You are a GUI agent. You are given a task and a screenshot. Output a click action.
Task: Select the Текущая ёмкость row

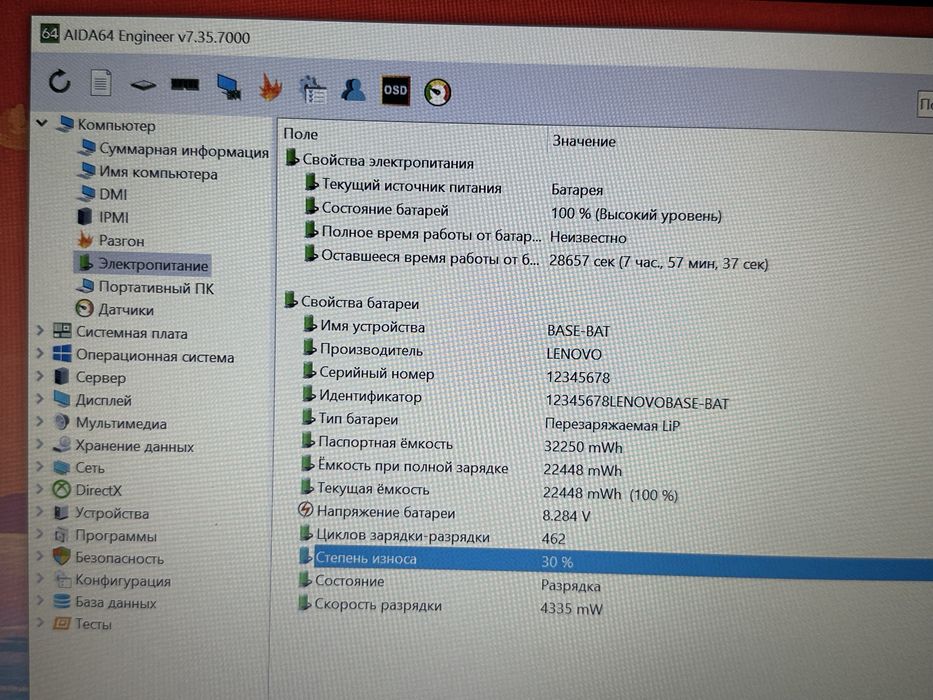[x=489, y=490]
